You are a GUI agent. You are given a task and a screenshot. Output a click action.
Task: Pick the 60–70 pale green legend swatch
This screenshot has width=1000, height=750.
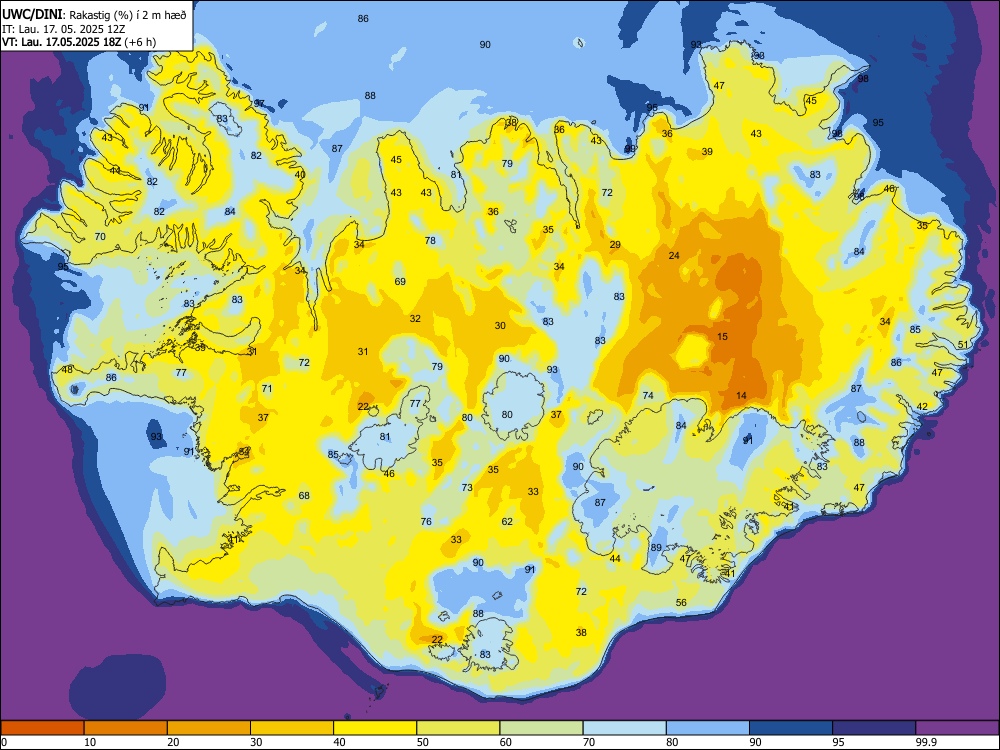point(541,728)
